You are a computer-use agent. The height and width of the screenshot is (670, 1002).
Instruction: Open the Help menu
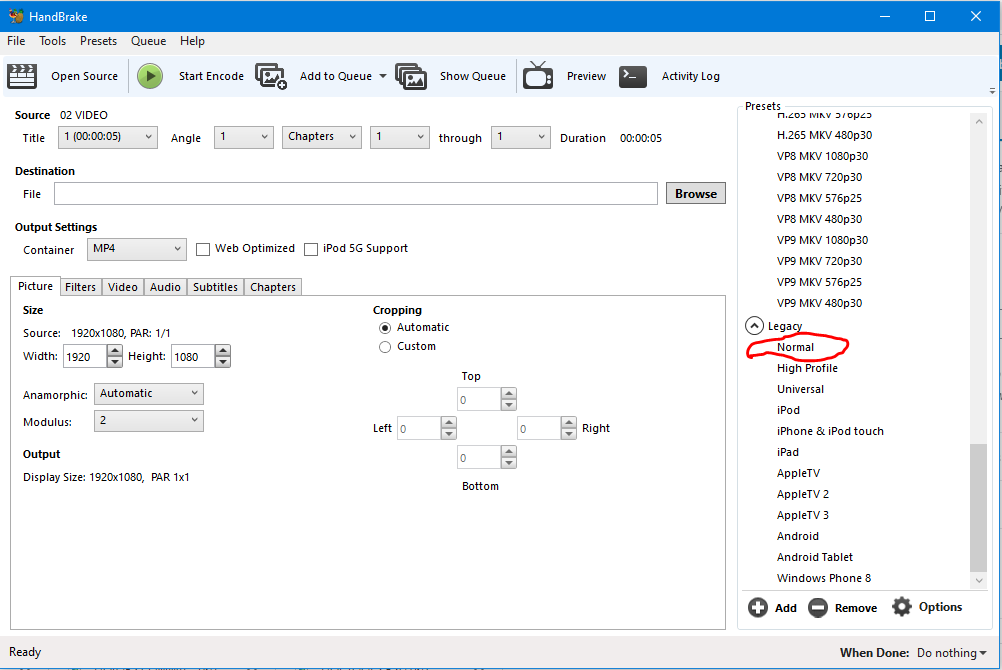(192, 41)
